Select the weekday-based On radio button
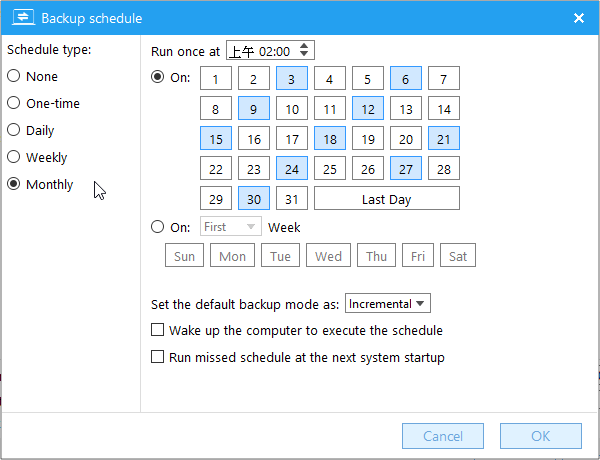The image size is (600, 460). tap(157, 227)
